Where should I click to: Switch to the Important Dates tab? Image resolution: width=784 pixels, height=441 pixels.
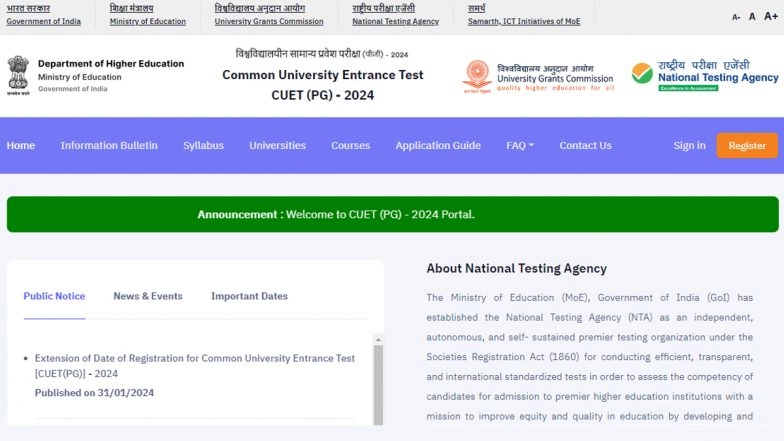point(250,296)
